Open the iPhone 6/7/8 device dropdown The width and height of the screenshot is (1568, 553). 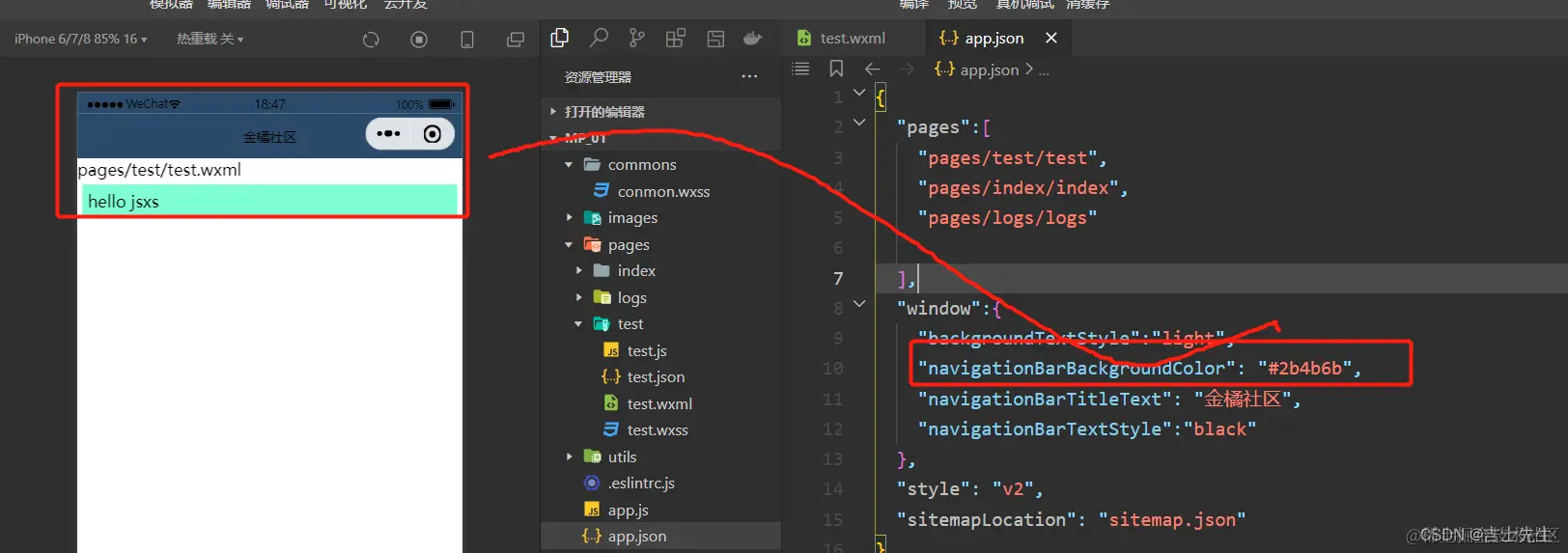coord(81,39)
